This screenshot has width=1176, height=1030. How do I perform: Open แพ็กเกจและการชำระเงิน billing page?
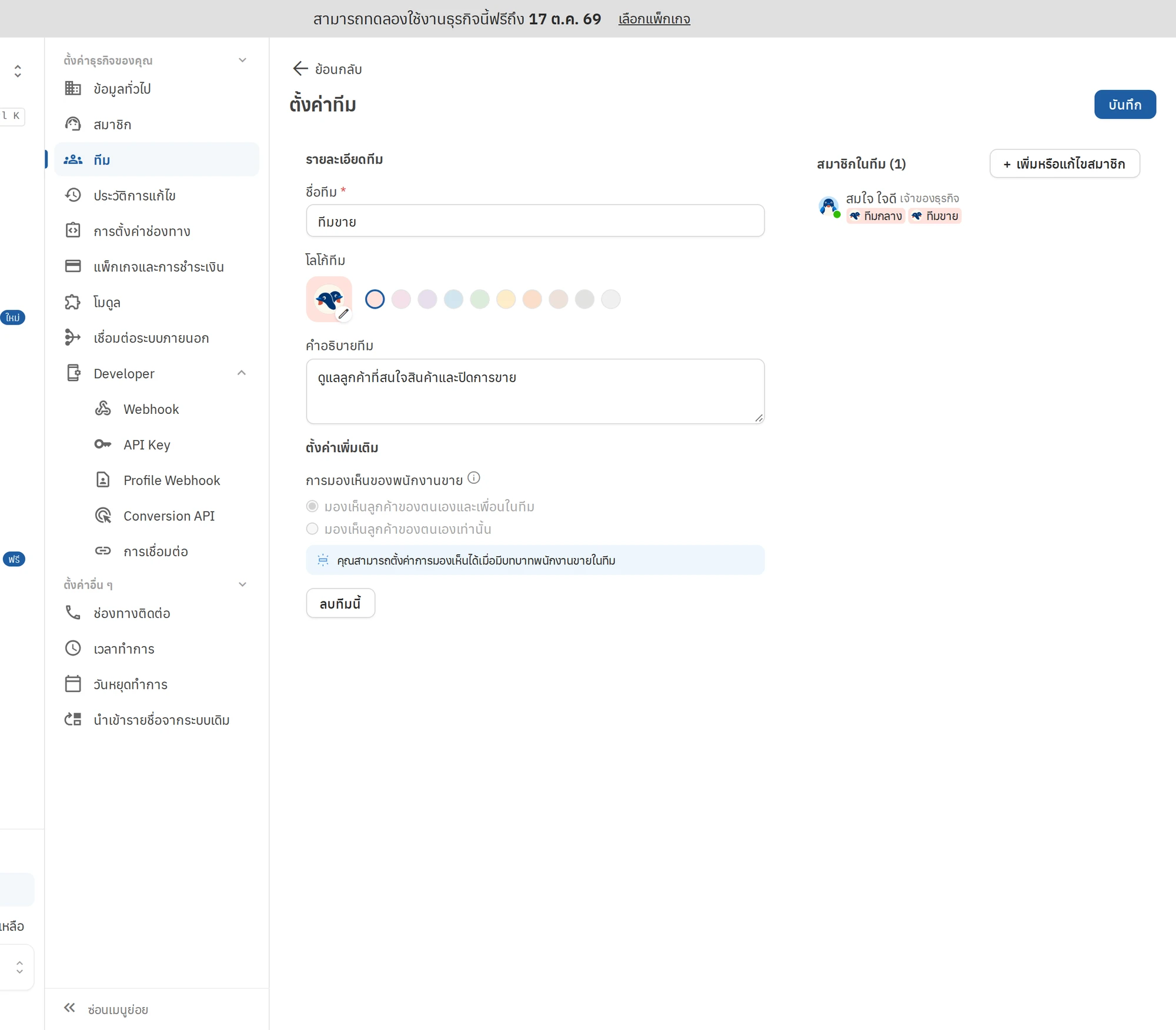pyautogui.click(x=156, y=266)
